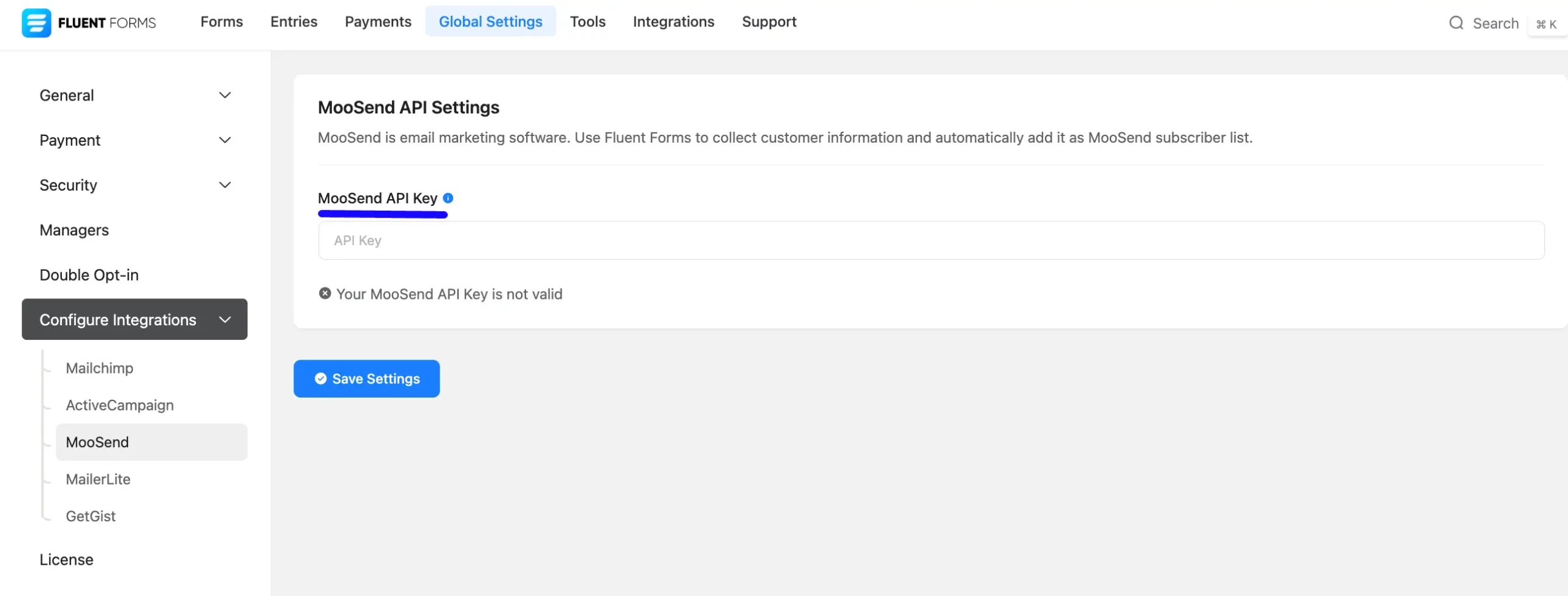The height and width of the screenshot is (596, 1568).
Task: Select the MooSend integration item
Action: click(x=151, y=442)
